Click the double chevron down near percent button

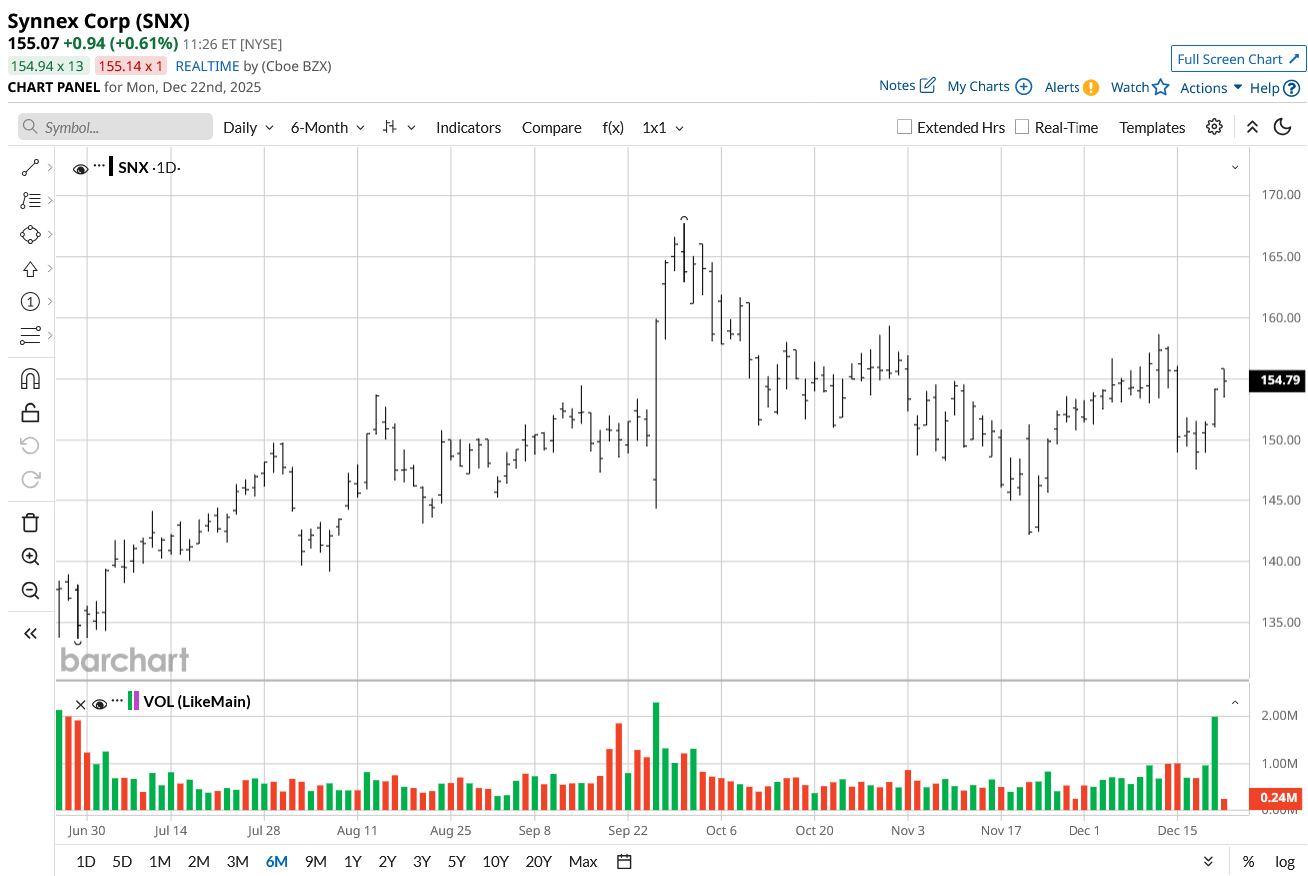(1208, 862)
